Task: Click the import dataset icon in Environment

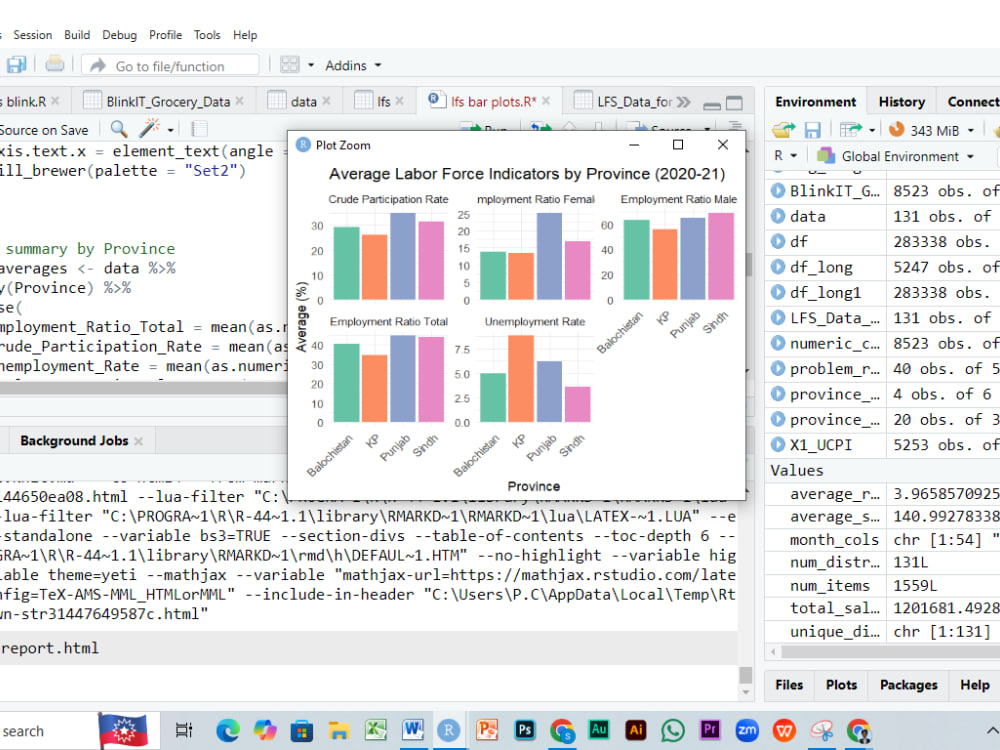Action: click(x=850, y=130)
